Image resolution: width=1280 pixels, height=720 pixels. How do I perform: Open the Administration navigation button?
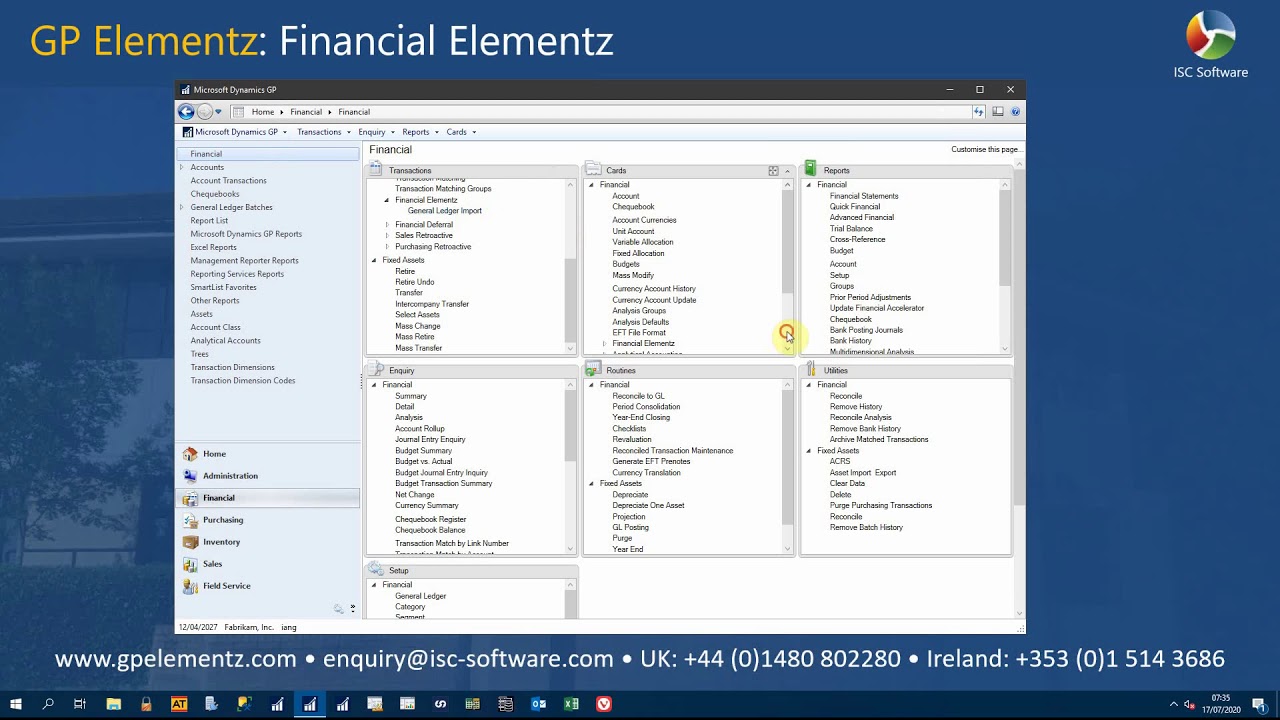click(x=268, y=476)
